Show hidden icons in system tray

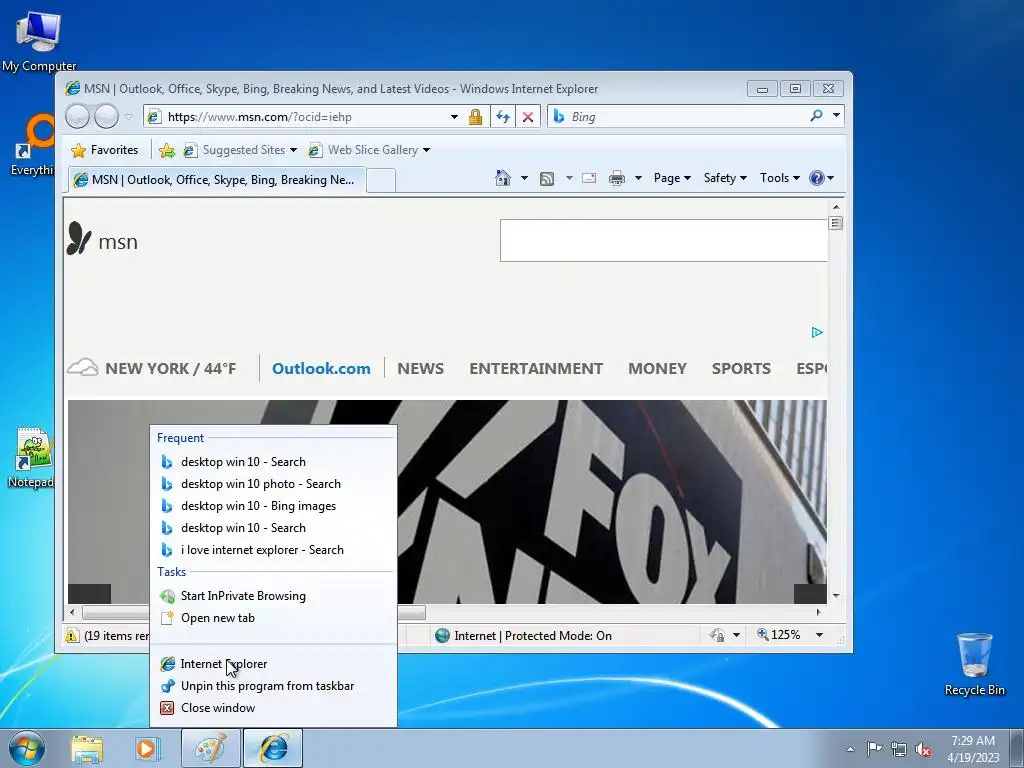click(x=850, y=749)
